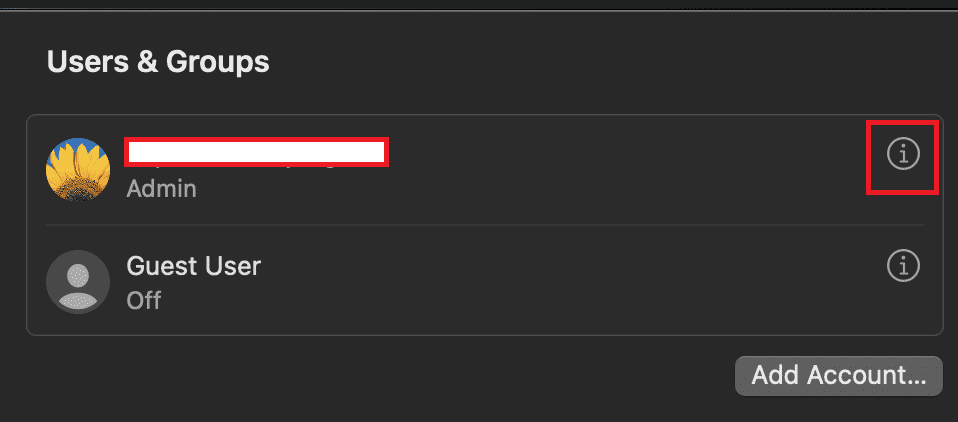Click the Admin role label
The image size is (958, 422).
tap(161, 188)
